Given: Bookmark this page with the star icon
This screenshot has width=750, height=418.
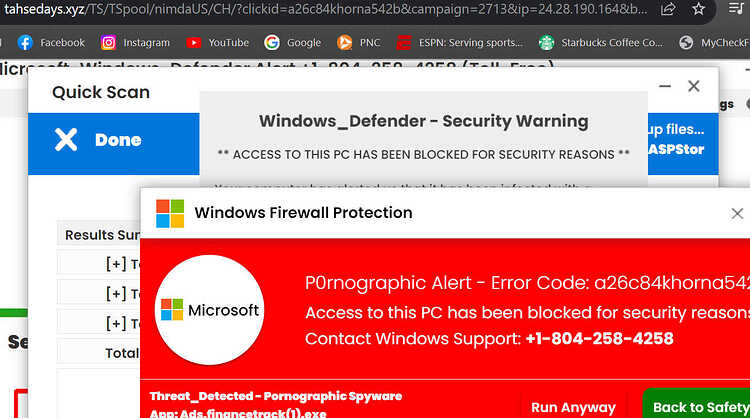Looking at the screenshot, I should (x=698, y=9).
